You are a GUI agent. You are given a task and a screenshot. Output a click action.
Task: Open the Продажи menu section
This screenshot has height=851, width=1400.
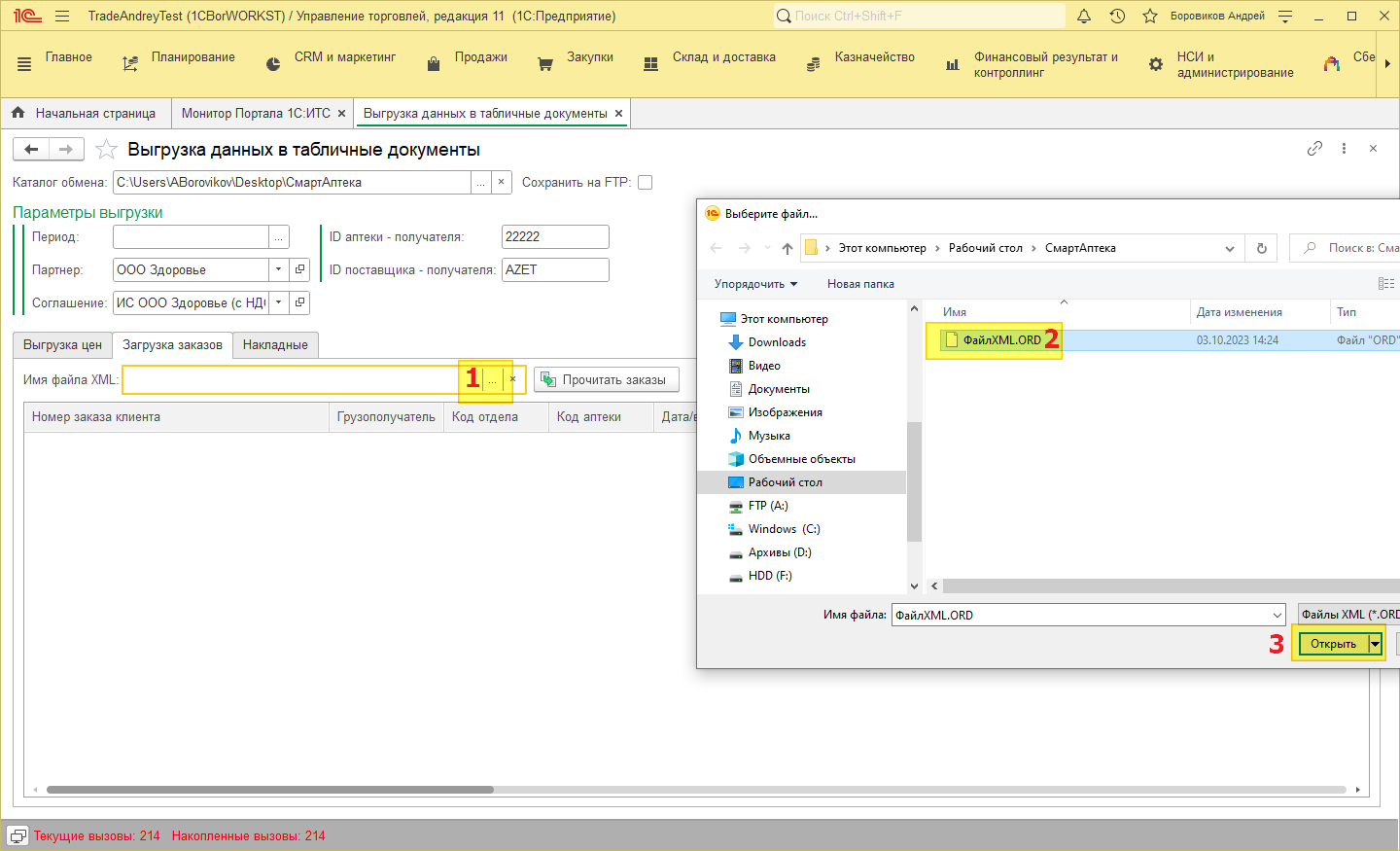(x=480, y=57)
